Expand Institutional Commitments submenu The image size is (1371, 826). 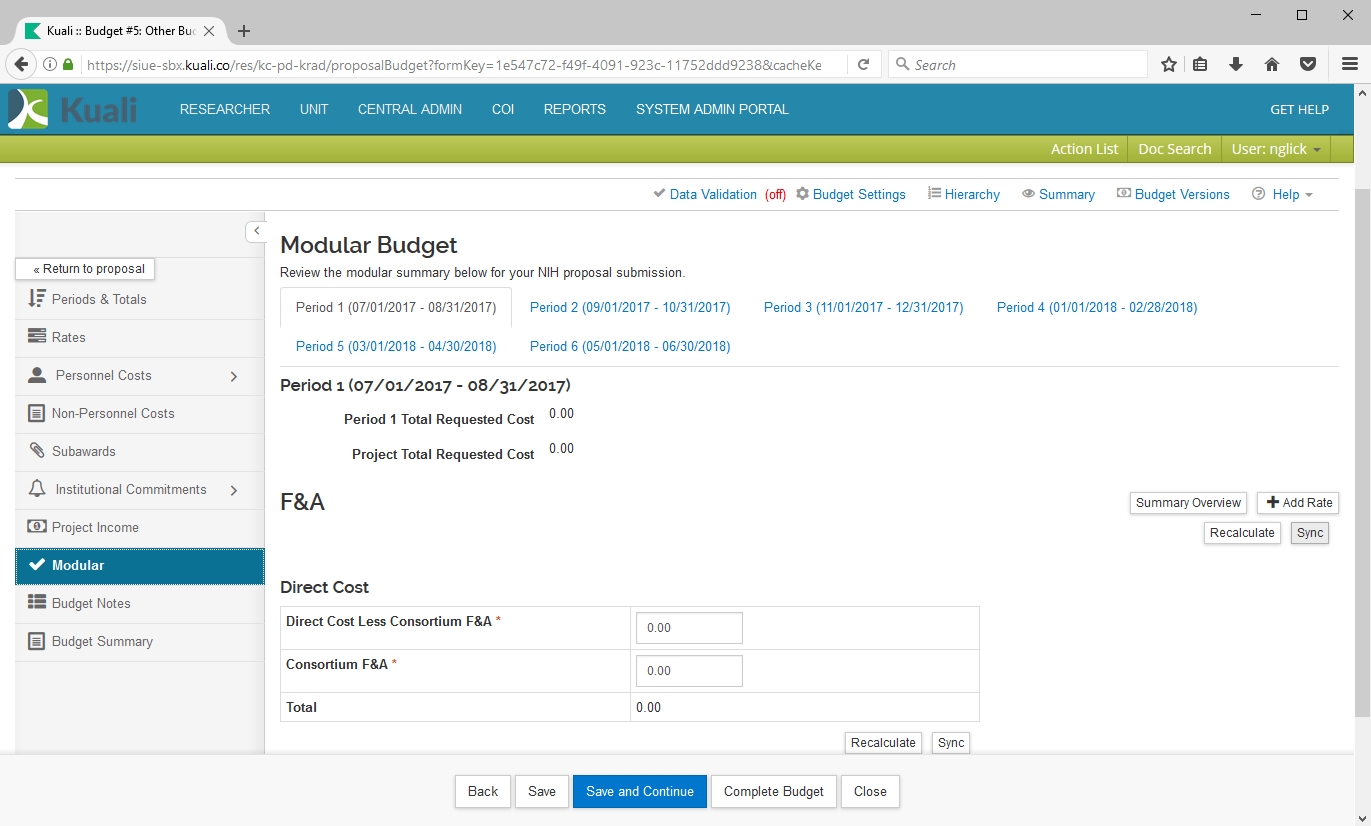click(234, 490)
